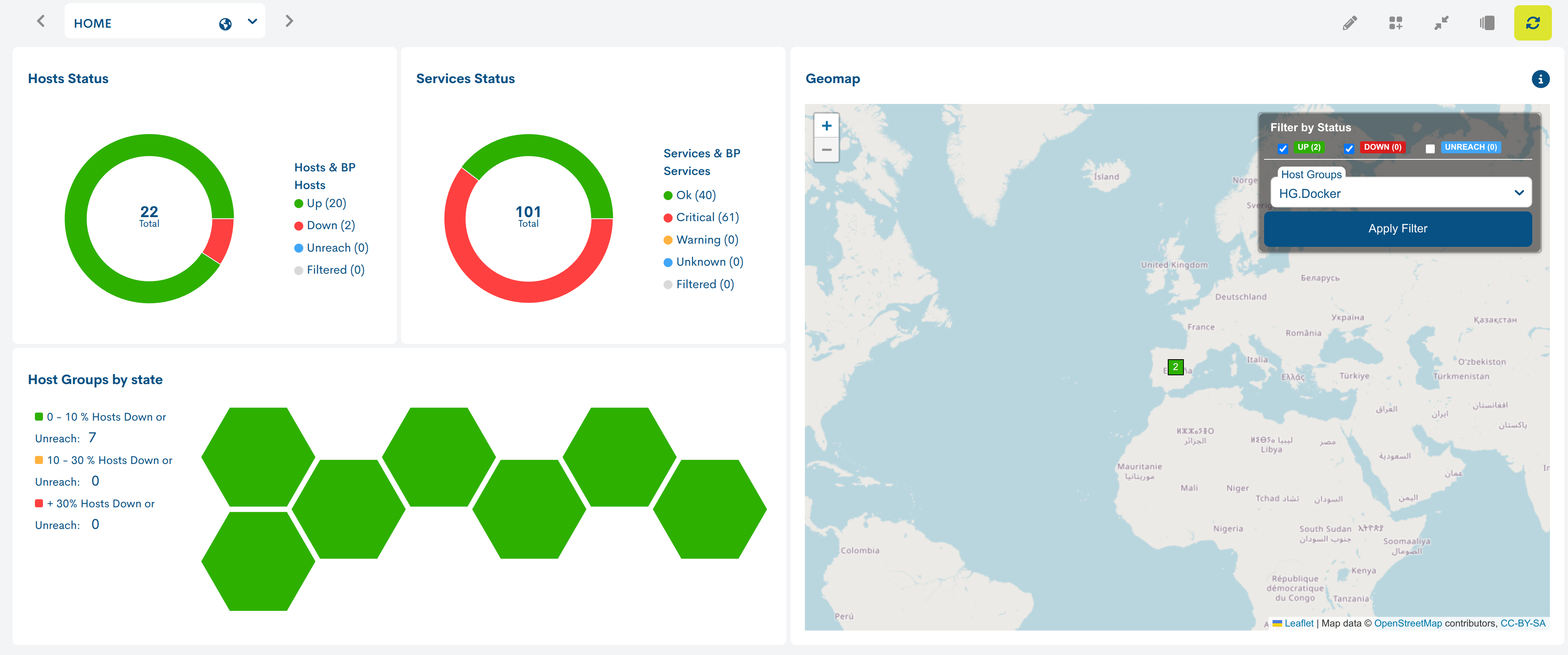Click the add widget grid icon
Viewport: 1568px width, 655px height.
pyautogui.click(x=1395, y=23)
